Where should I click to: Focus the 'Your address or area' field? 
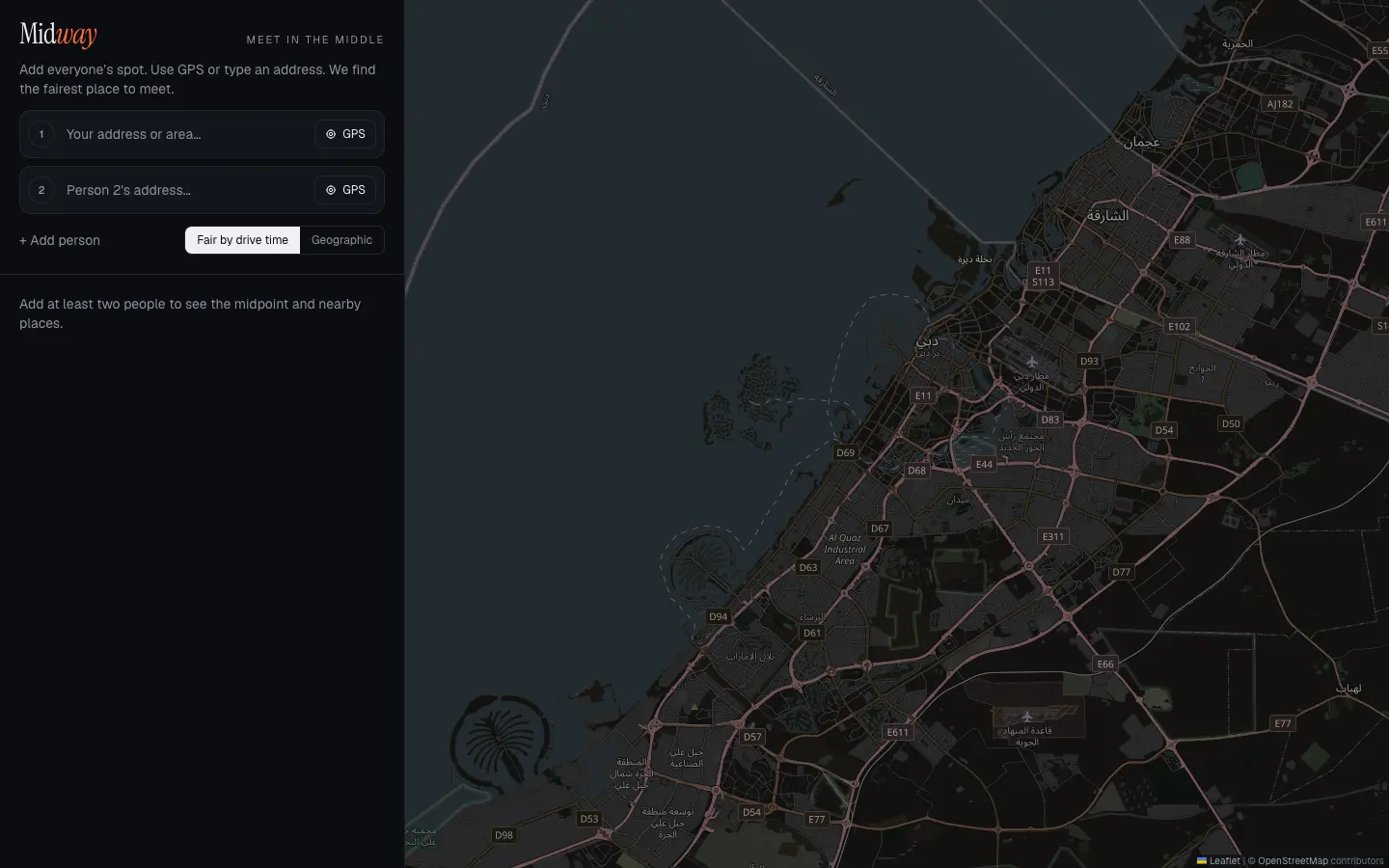pyautogui.click(x=185, y=134)
